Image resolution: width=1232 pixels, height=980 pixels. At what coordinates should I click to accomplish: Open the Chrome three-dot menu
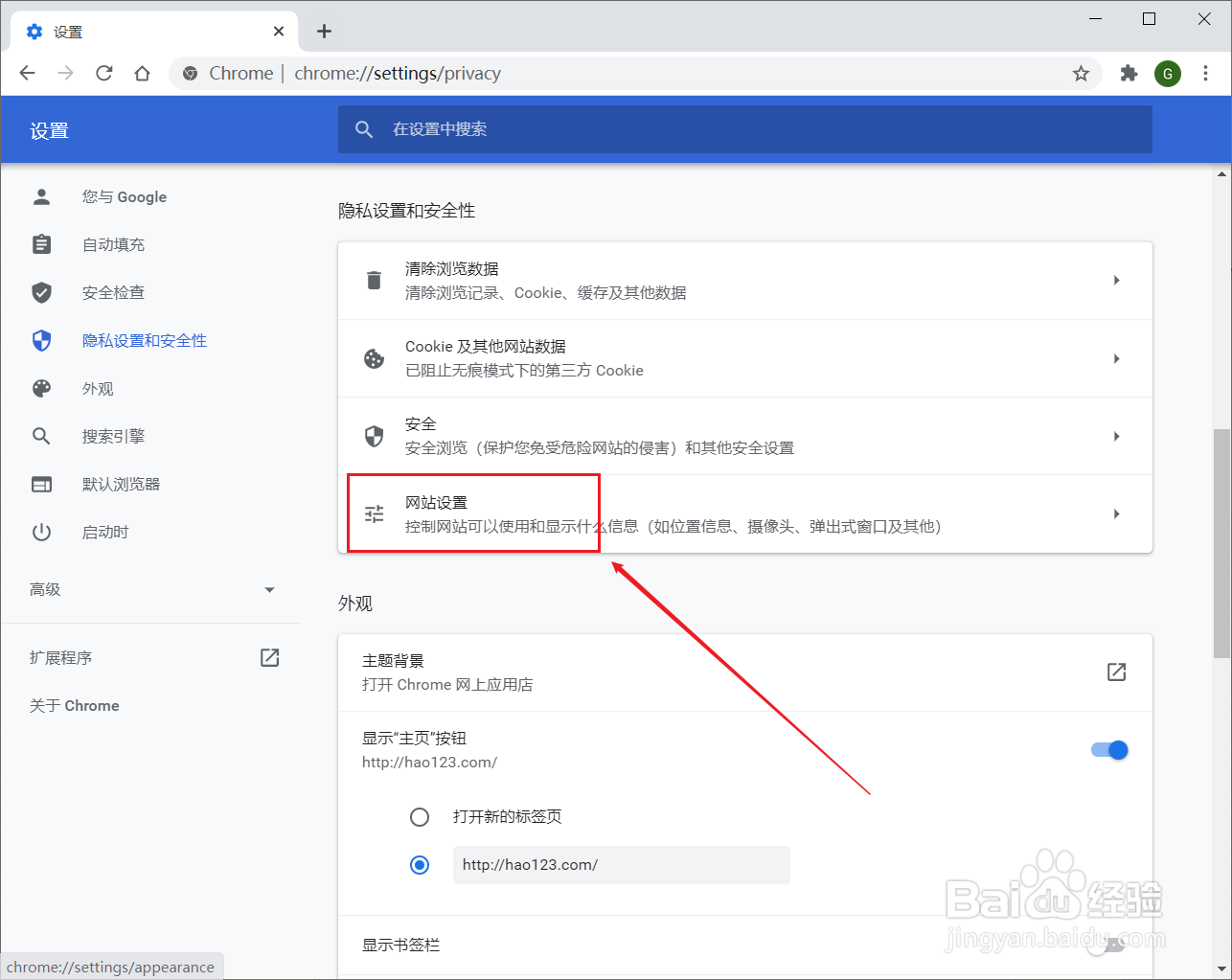(x=1205, y=73)
